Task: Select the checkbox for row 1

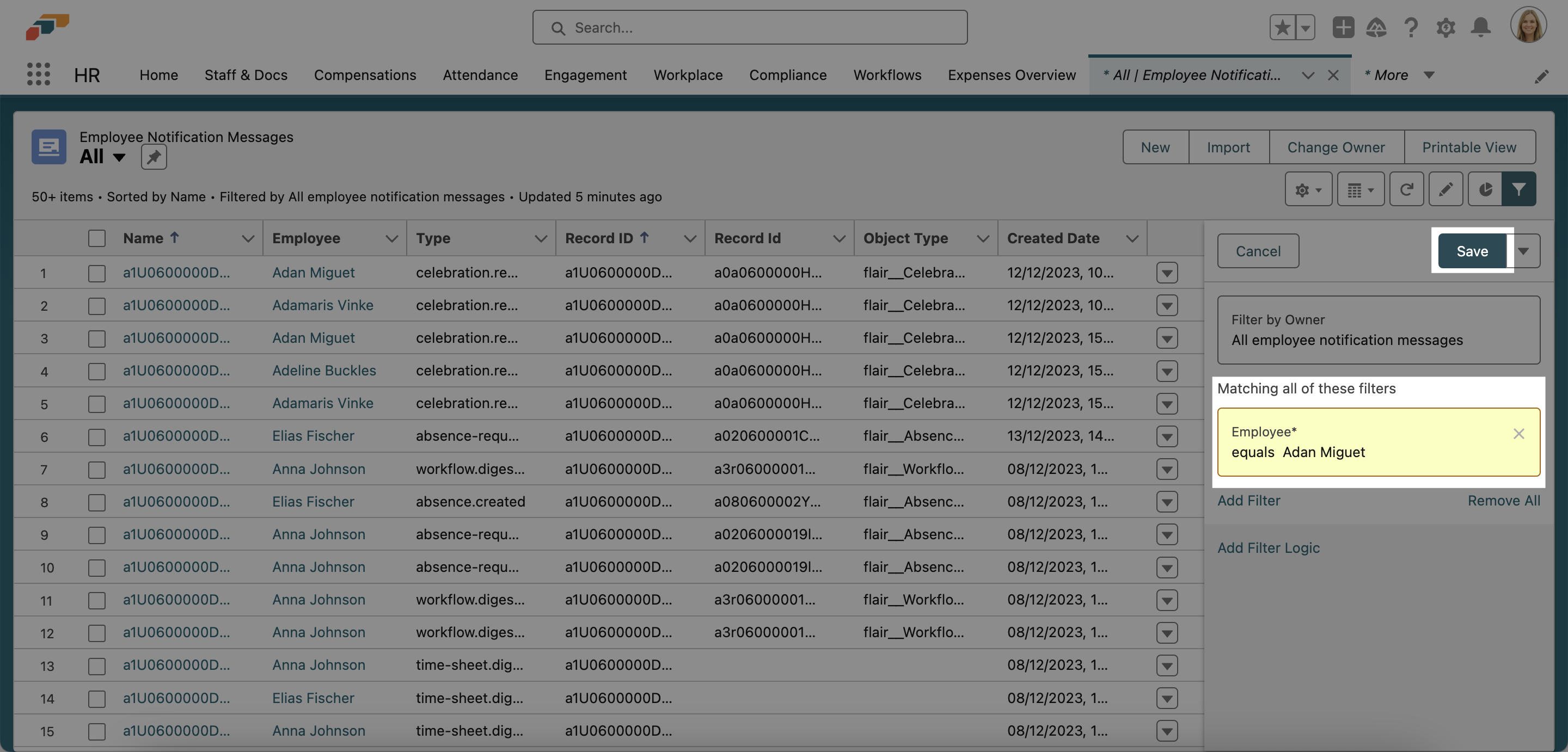Action: point(97,273)
